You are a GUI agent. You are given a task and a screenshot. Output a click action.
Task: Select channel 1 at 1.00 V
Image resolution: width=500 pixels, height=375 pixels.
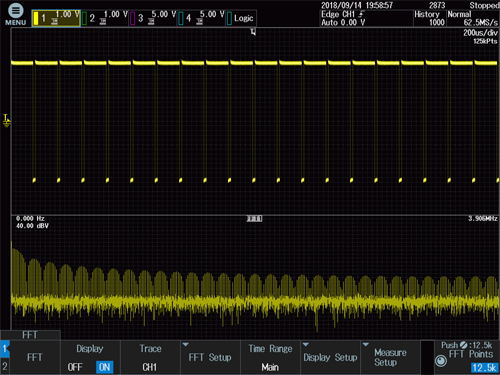click(56, 18)
